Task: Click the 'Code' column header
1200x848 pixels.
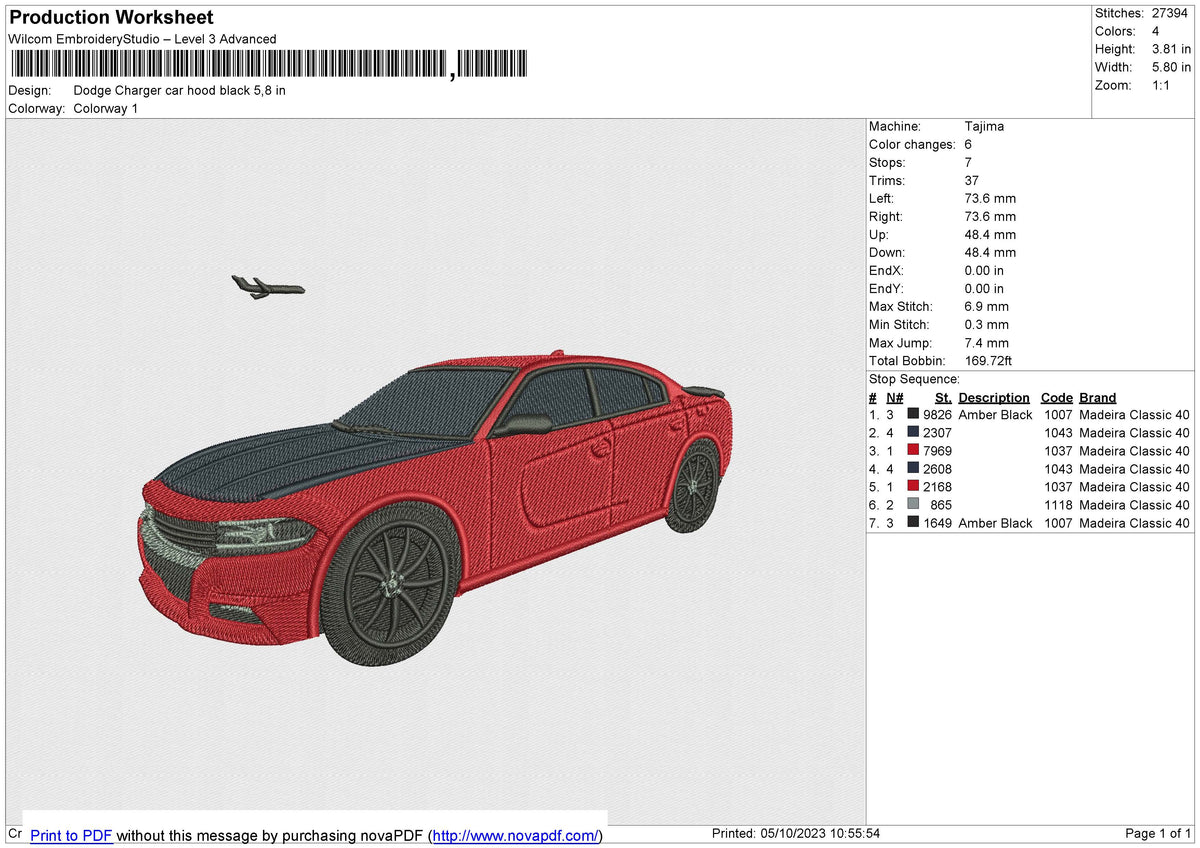Action: (x=1056, y=397)
